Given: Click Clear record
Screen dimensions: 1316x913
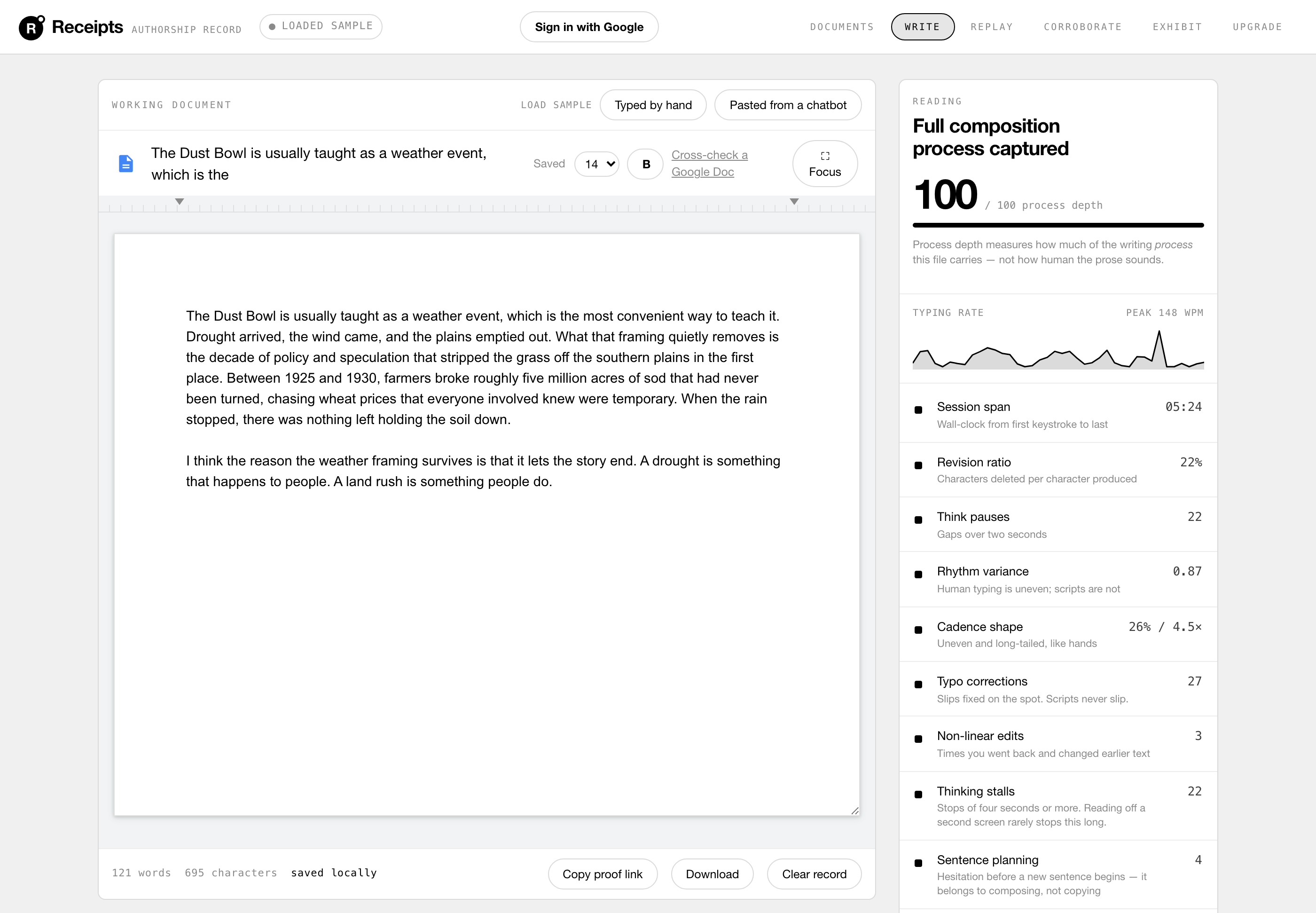Looking at the screenshot, I should [814, 874].
